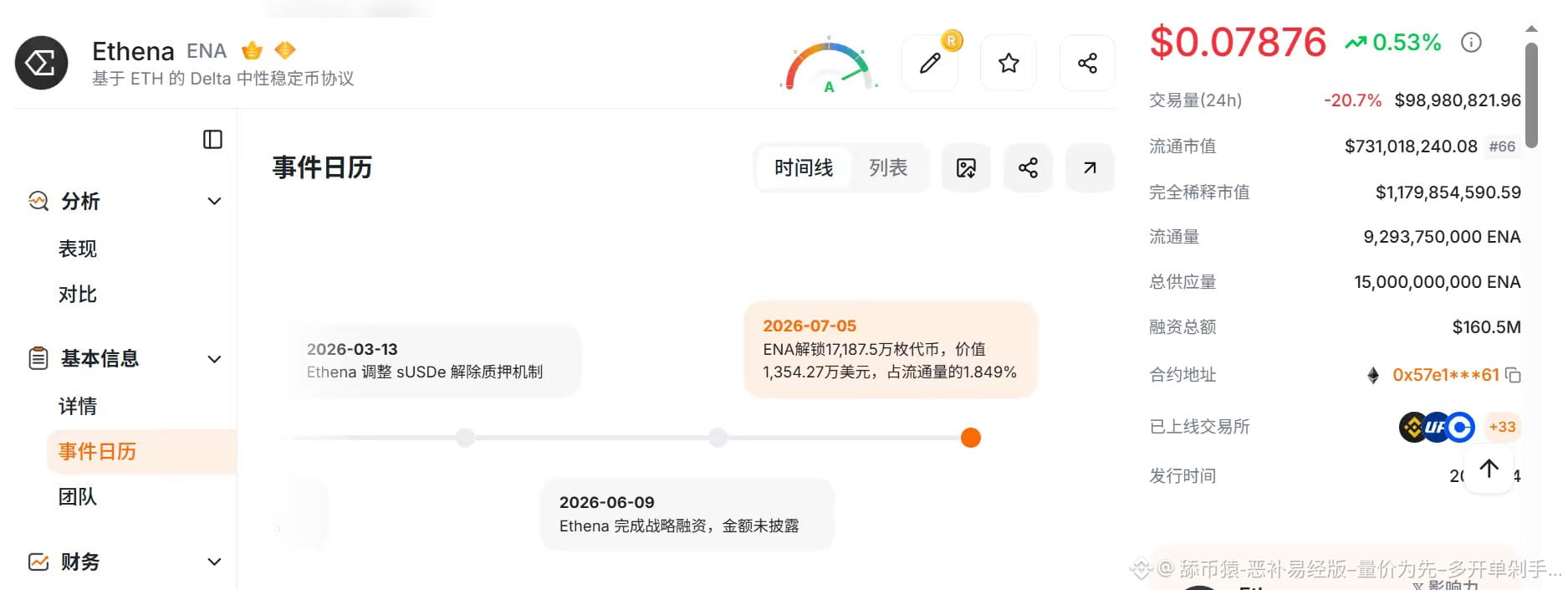Screen dimensions: 1568x590
Task: Click the total funding $160.5M
Action: click(x=1487, y=327)
